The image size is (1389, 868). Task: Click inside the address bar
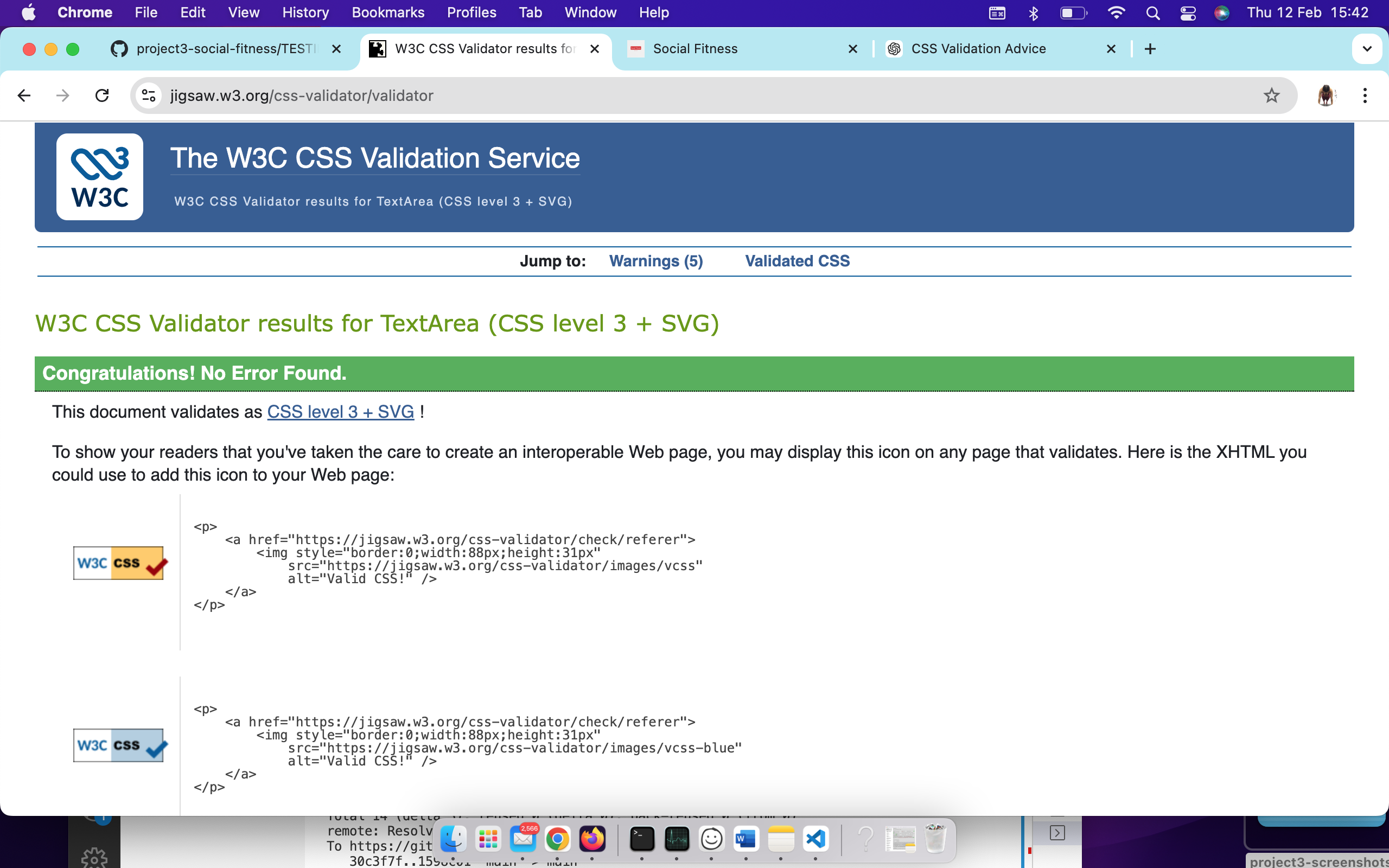pyautogui.click(x=402, y=95)
